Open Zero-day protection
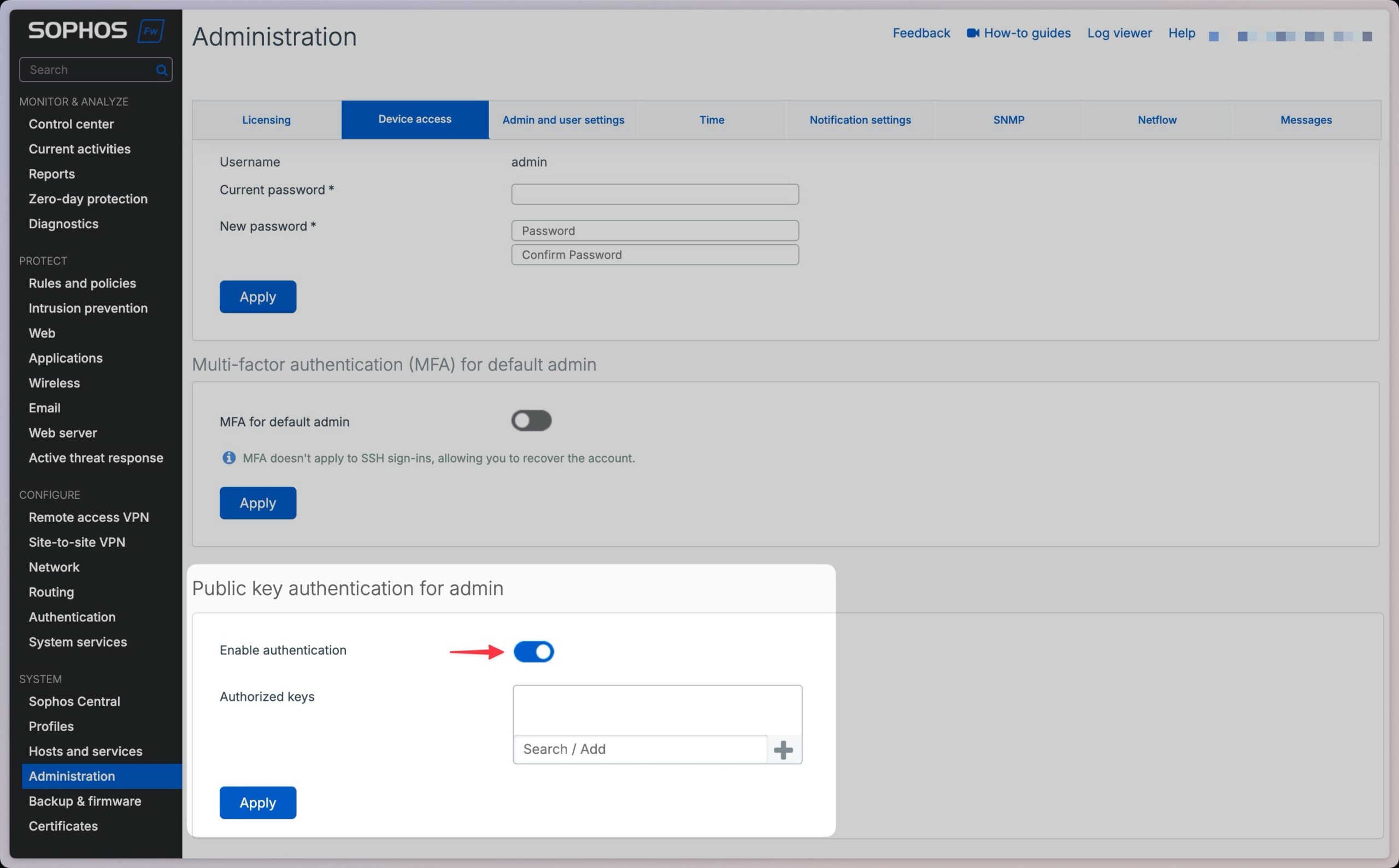Image resolution: width=1399 pixels, height=868 pixels. click(88, 199)
